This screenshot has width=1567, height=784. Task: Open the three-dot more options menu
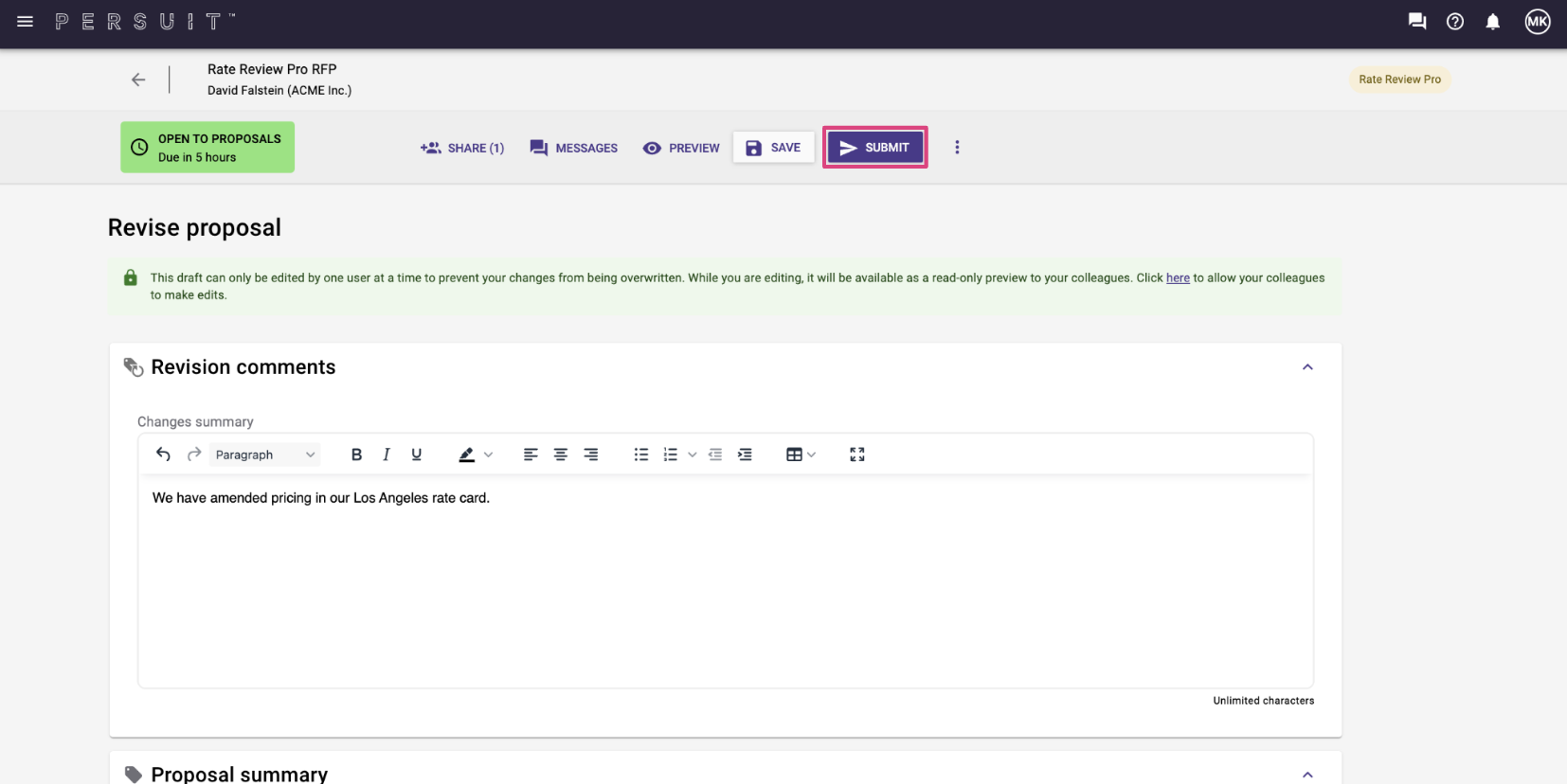tap(957, 147)
